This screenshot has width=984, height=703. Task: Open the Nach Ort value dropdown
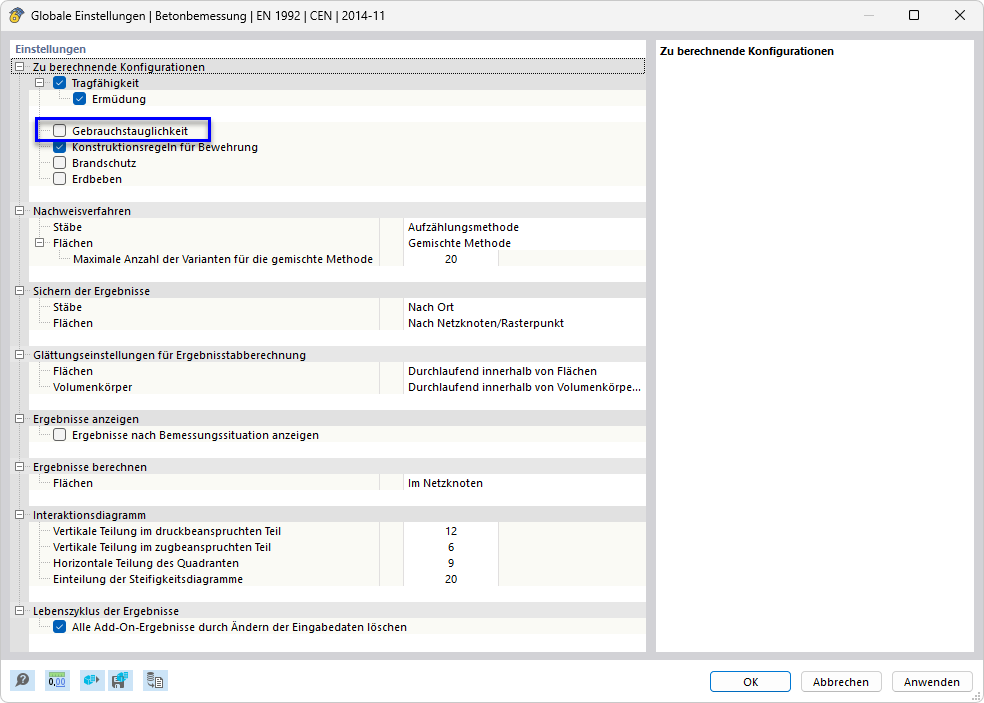point(524,308)
